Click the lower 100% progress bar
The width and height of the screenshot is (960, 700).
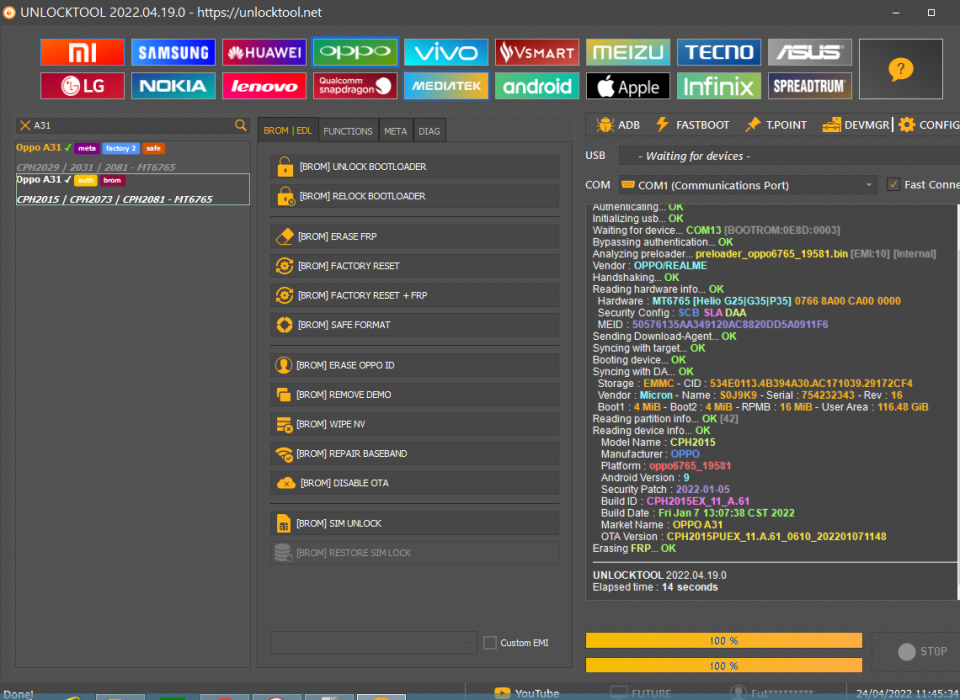(x=724, y=665)
